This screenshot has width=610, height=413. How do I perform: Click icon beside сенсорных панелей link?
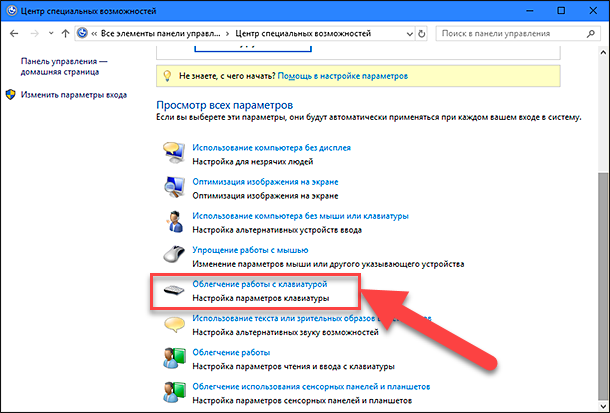[174, 392]
